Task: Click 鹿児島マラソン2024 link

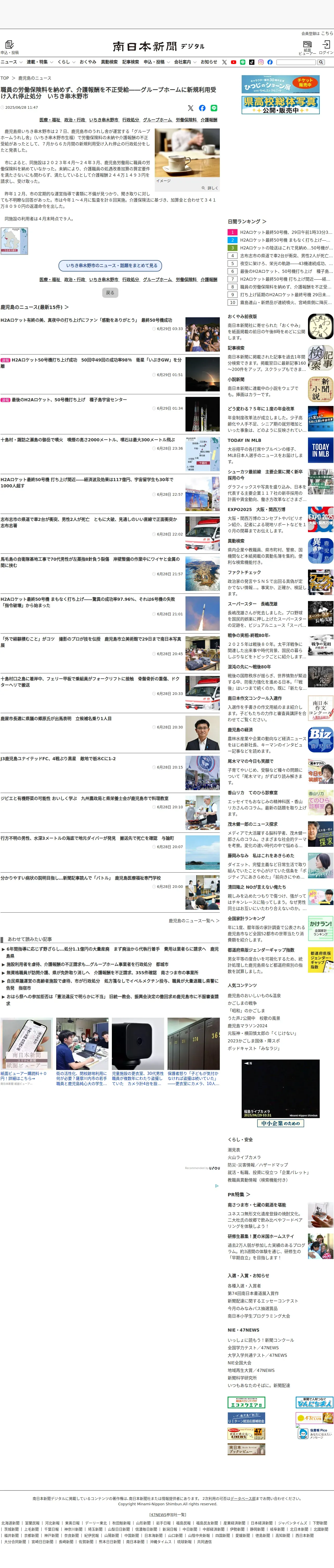Action: 248,1026
